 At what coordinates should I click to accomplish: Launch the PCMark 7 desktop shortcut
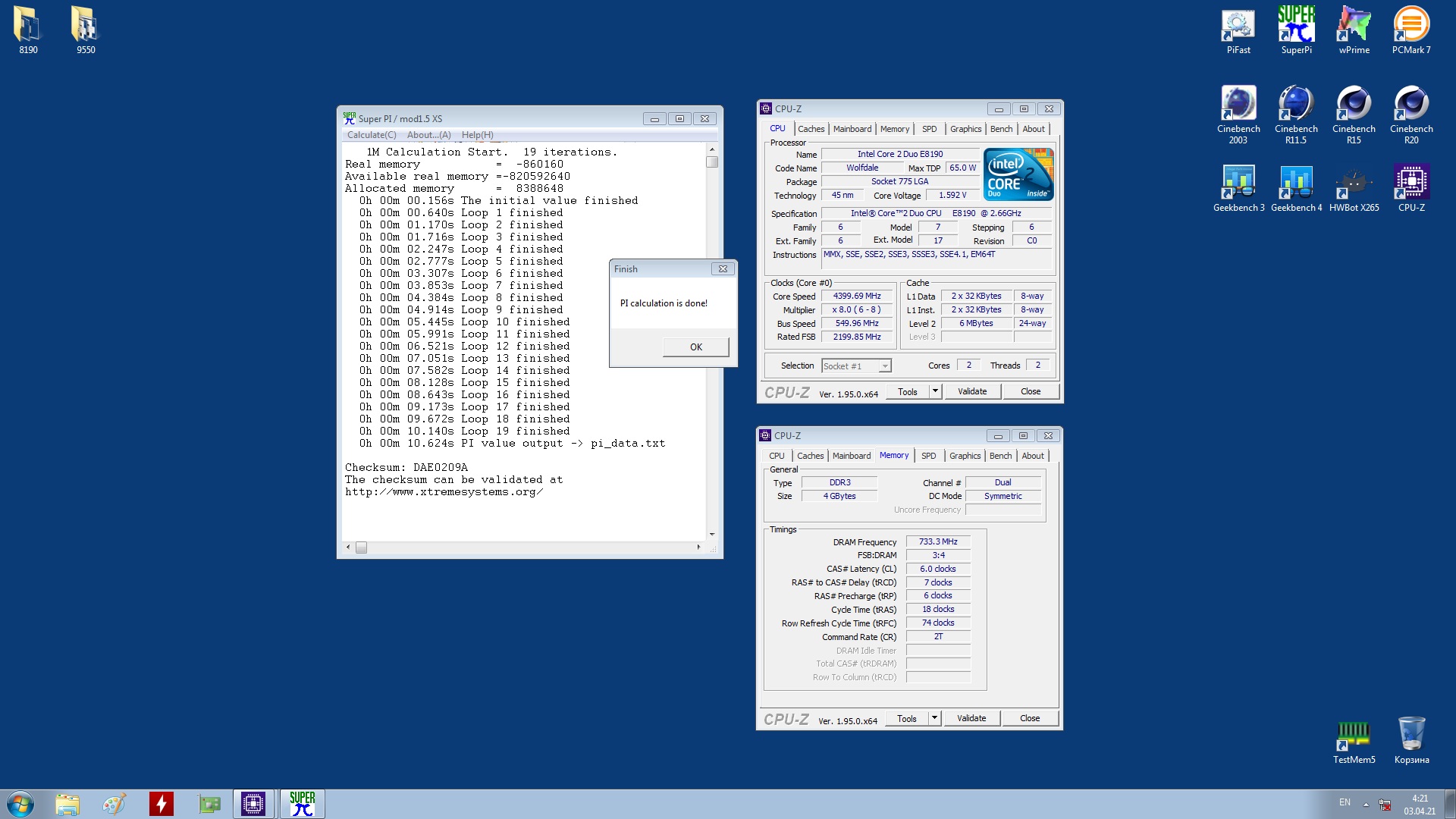[1411, 31]
